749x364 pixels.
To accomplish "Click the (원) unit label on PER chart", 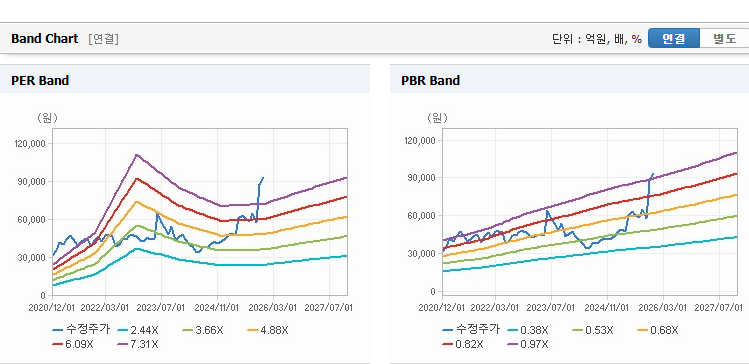I will point(47,118).
